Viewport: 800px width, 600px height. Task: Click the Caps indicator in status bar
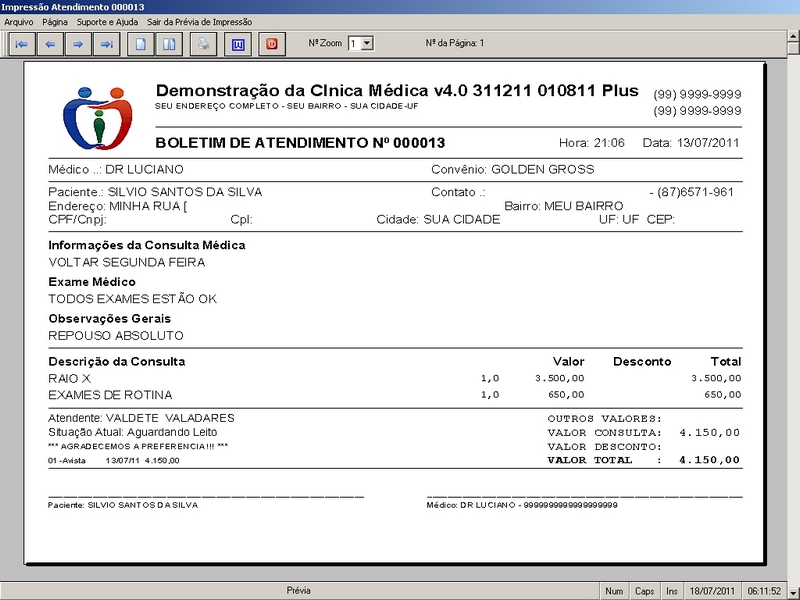click(x=644, y=591)
